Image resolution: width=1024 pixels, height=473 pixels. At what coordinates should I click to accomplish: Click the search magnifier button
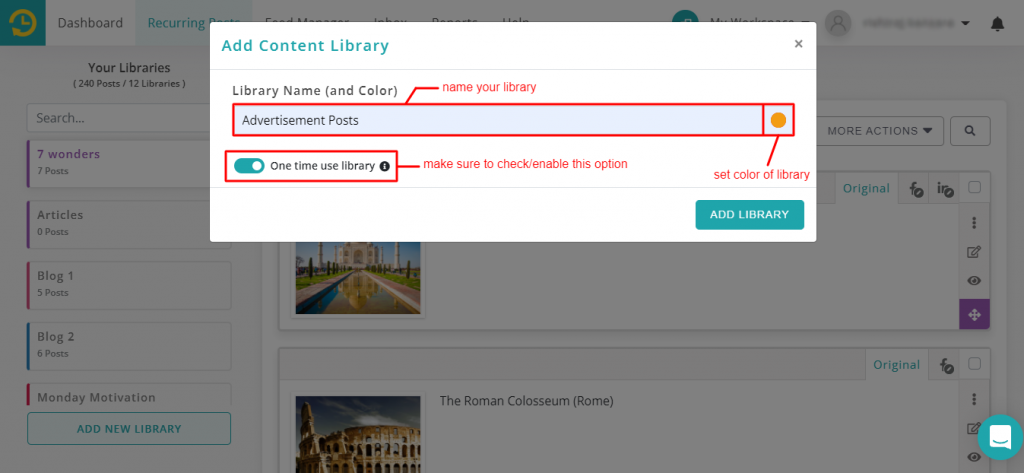pos(969,130)
